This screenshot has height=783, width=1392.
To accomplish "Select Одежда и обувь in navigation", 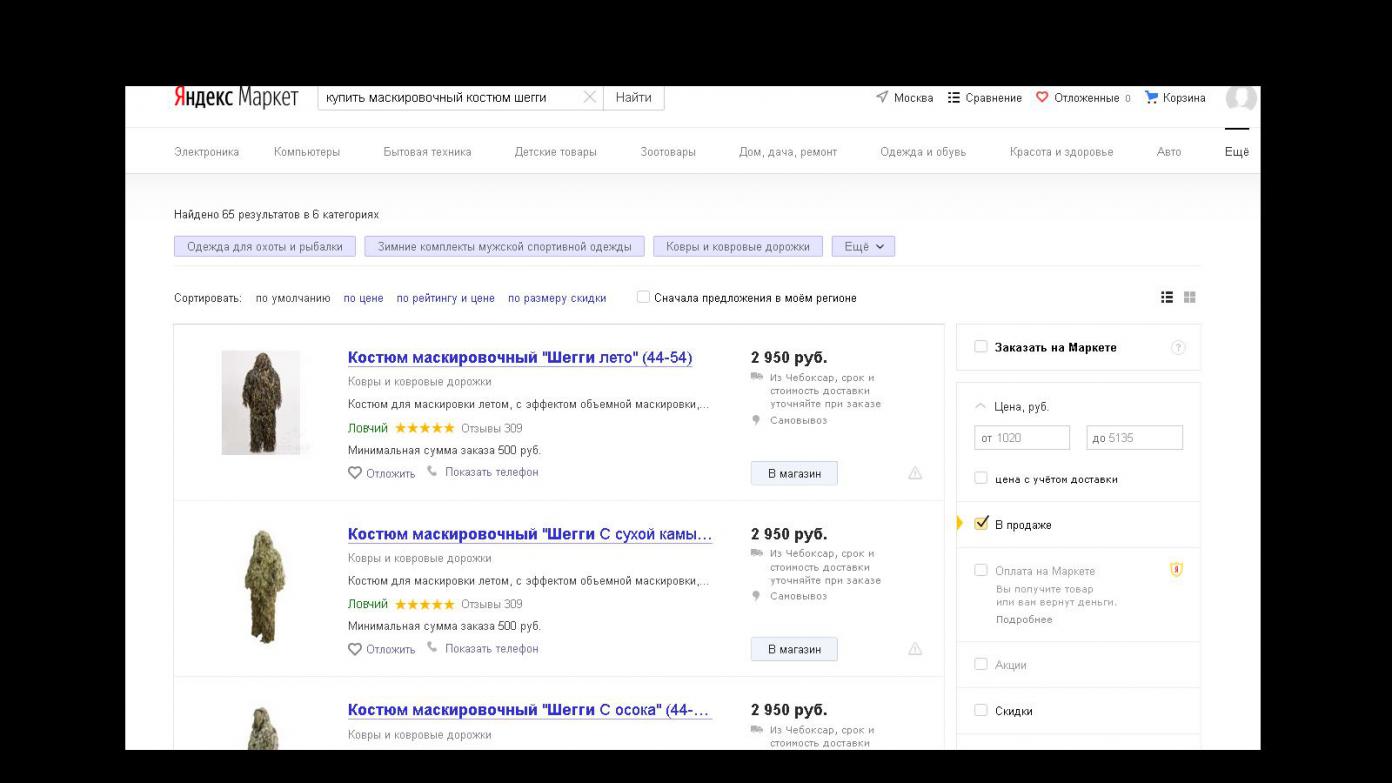I will coord(922,152).
